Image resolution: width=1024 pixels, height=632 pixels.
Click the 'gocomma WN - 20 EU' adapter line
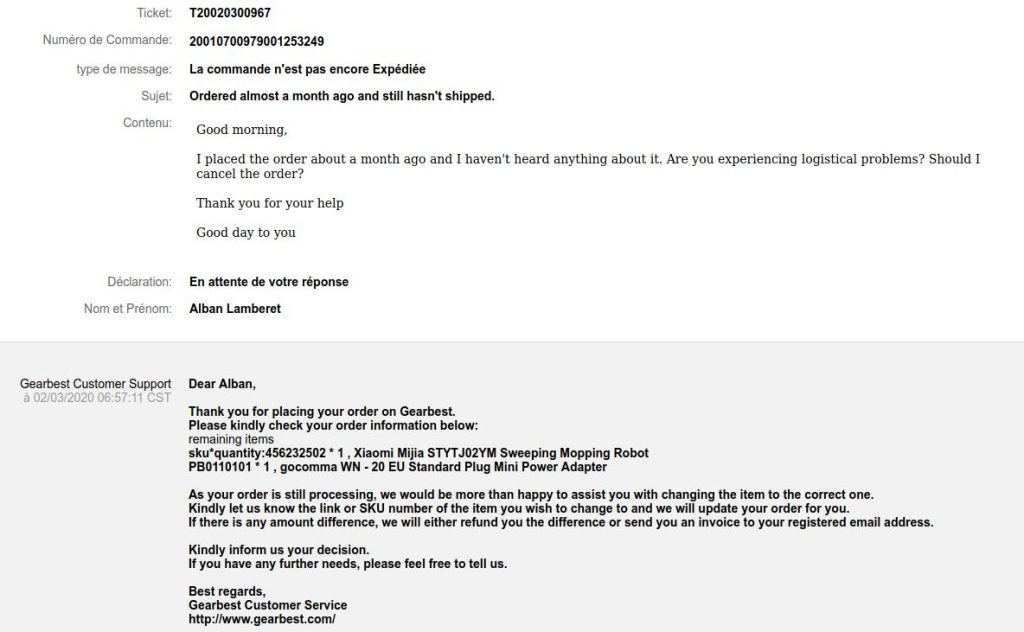point(398,467)
